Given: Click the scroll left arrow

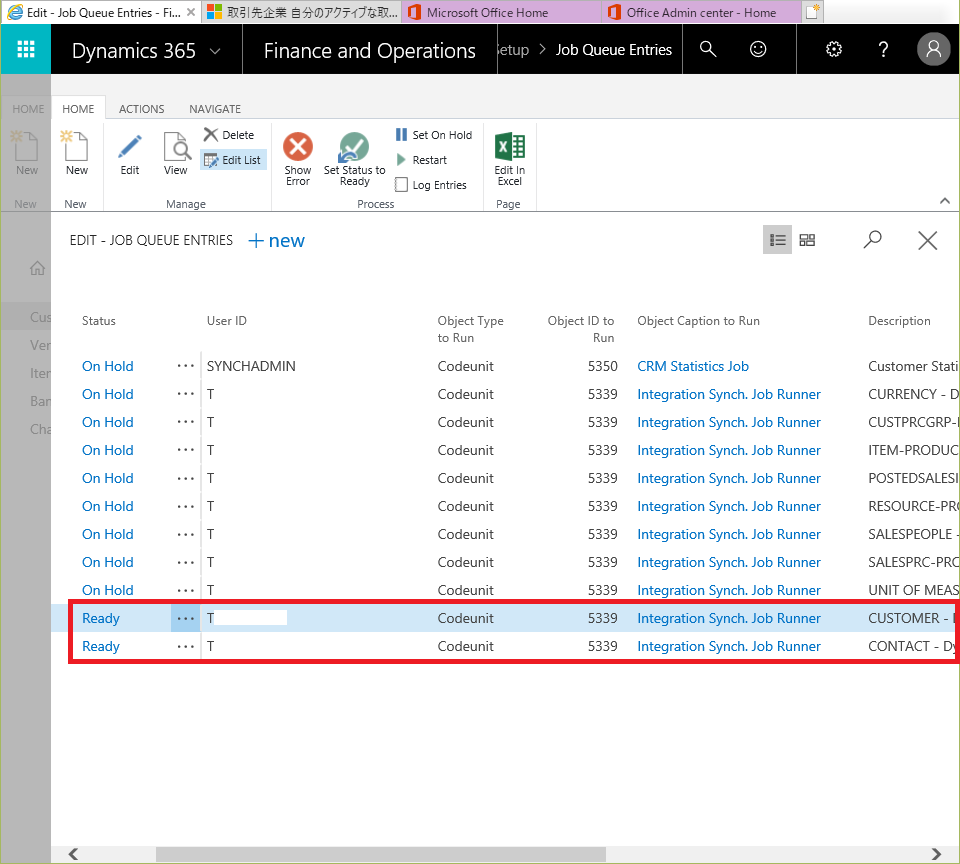Looking at the screenshot, I should point(73,854).
